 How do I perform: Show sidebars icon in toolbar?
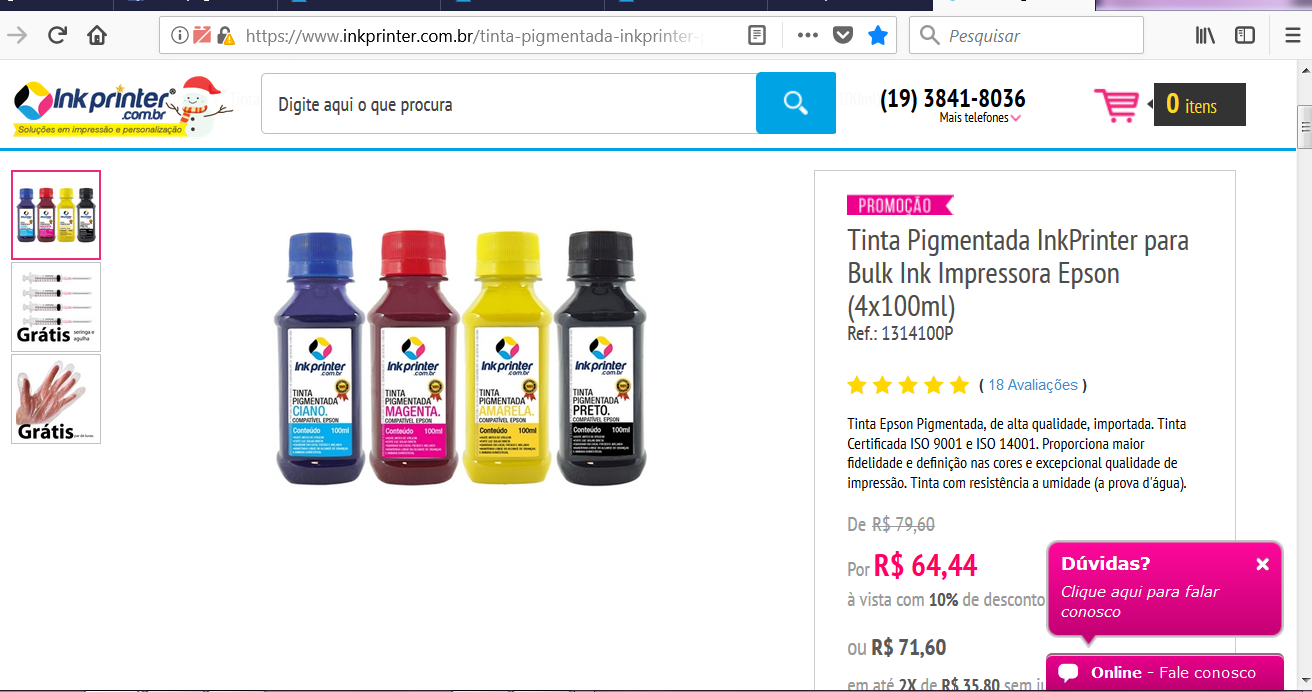(x=1245, y=36)
